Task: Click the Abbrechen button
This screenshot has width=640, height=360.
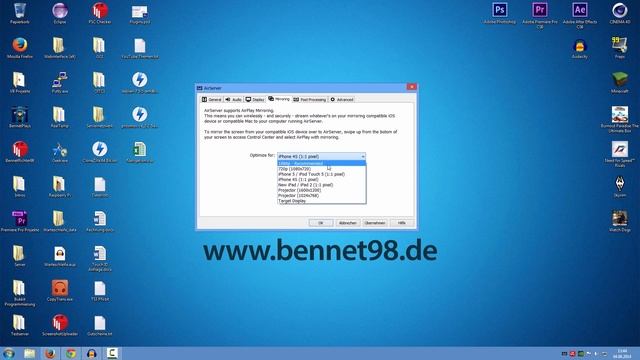Action: pyautogui.click(x=348, y=223)
